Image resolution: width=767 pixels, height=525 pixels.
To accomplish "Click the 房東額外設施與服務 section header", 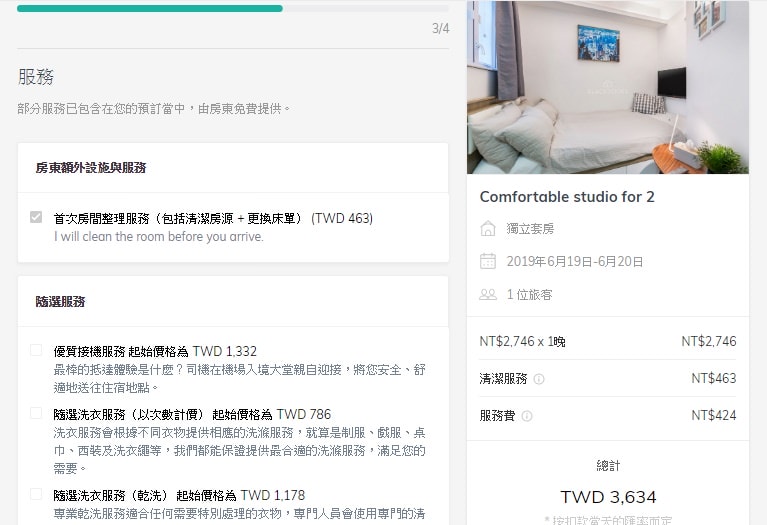I will point(90,168).
